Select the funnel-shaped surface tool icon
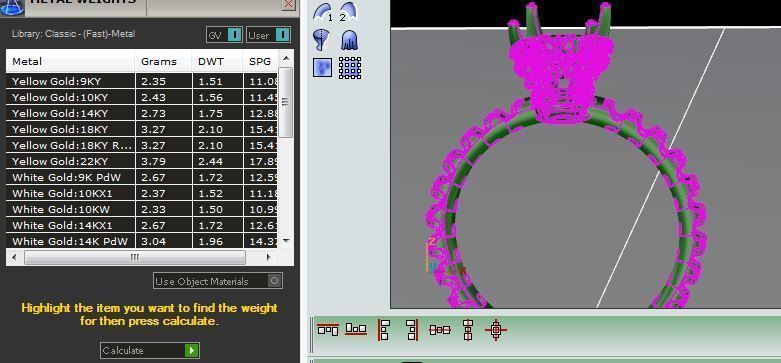Screen dimensions: 781x363 click(321, 39)
